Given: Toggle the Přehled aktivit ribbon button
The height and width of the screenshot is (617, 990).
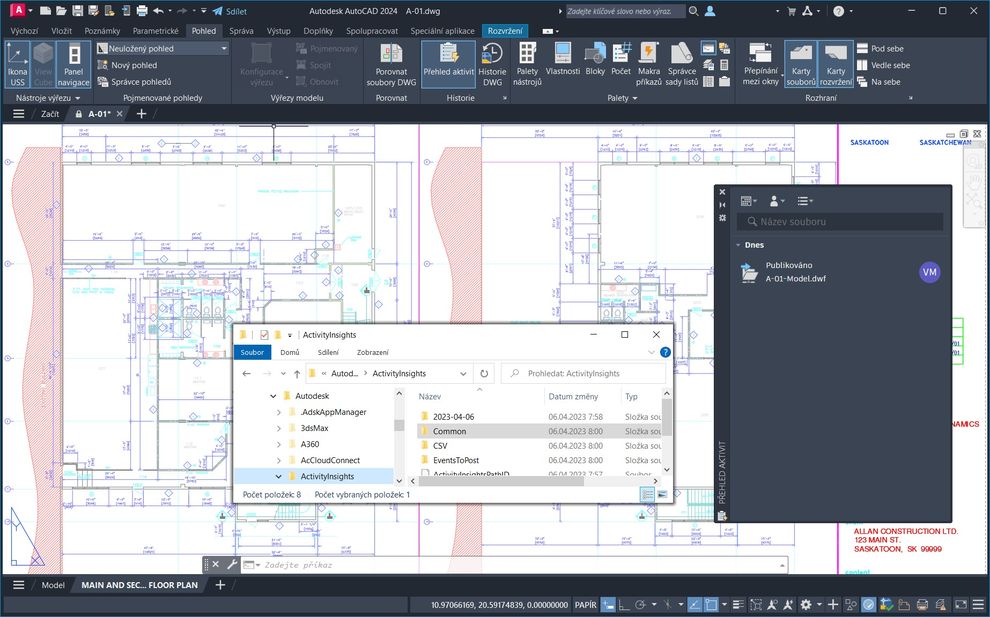Looking at the screenshot, I should [448, 65].
